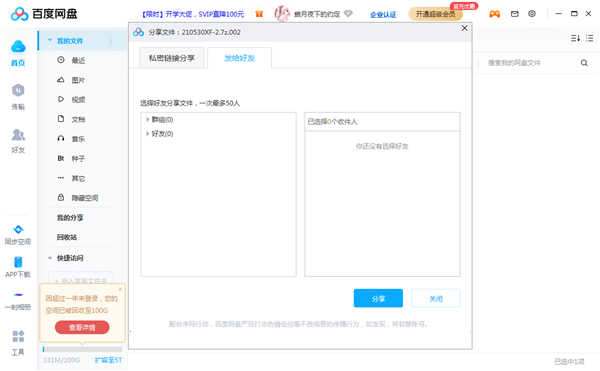Expand the 好友(0) friends list

pos(148,133)
